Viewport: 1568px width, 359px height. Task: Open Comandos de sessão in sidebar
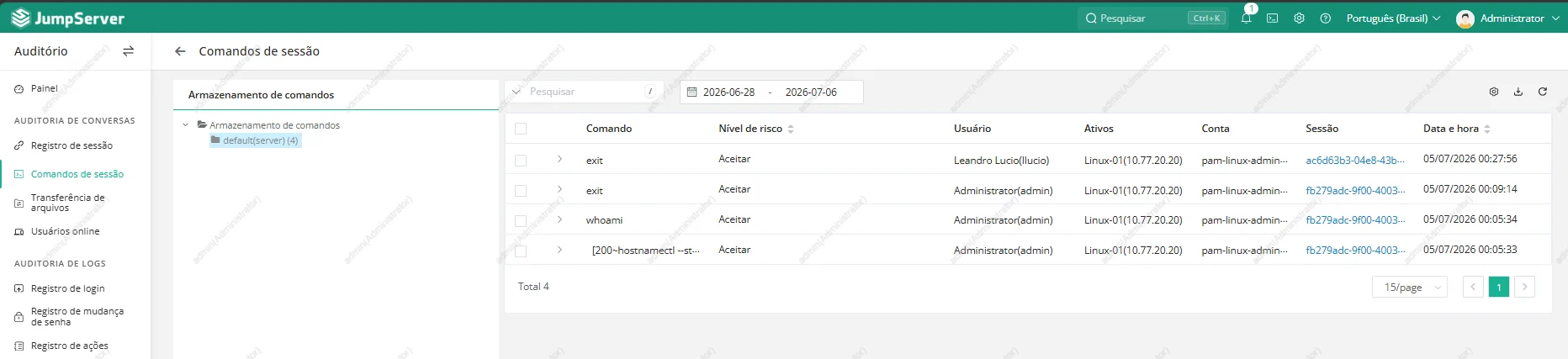point(77,174)
